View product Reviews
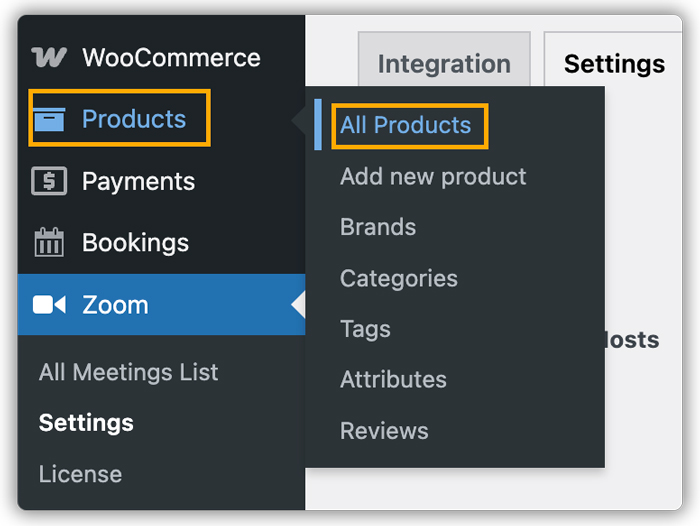Image resolution: width=700 pixels, height=526 pixels. 384,431
